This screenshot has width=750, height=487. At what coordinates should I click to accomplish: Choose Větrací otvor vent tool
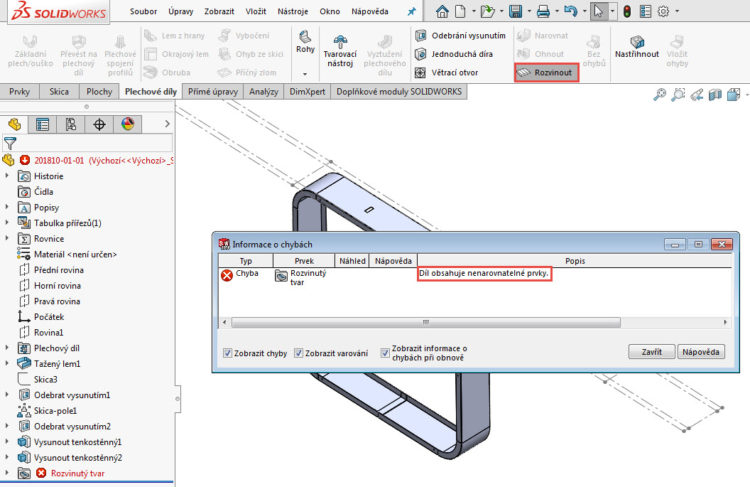click(446, 73)
